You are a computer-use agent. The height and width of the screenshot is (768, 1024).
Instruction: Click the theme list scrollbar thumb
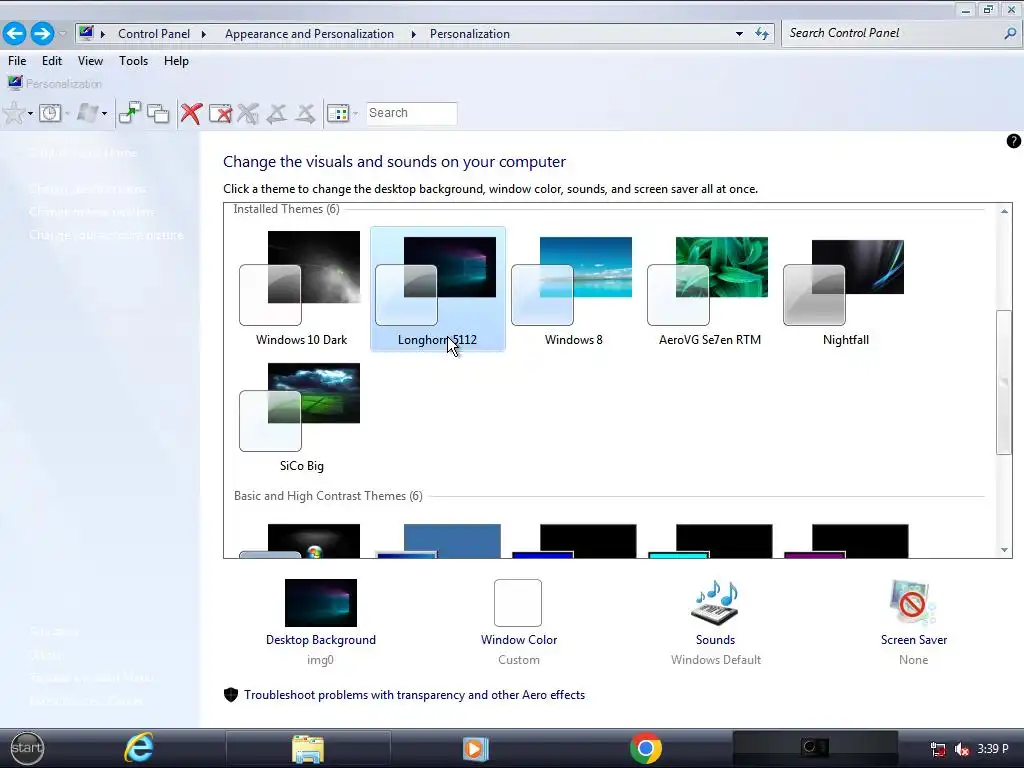point(1004,382)
